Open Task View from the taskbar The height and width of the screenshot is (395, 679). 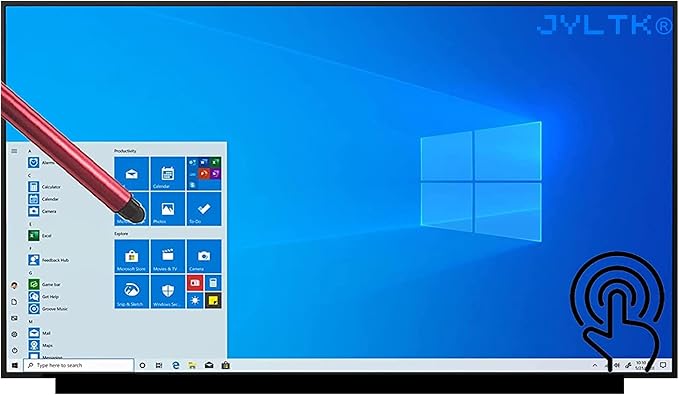tap(159, 366)
